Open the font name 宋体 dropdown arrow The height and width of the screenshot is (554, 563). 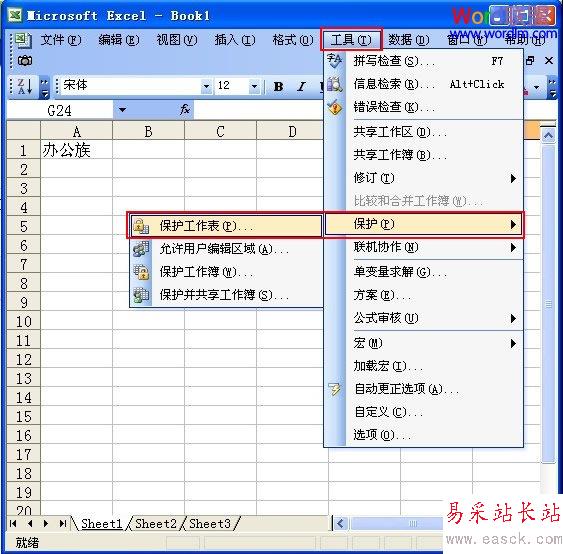[206, 86]
